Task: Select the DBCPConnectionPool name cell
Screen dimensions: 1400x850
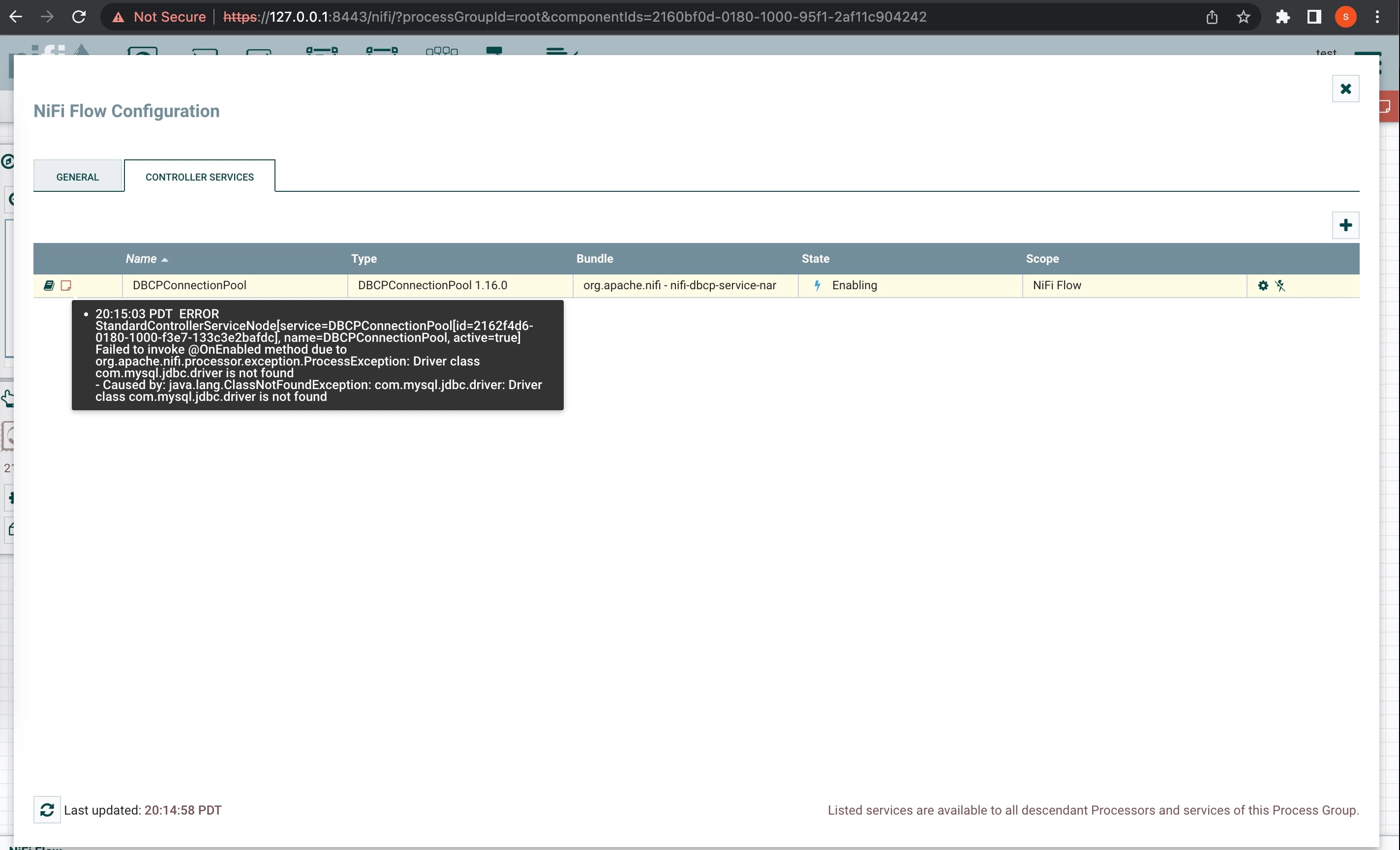Action: pos(235,285)
